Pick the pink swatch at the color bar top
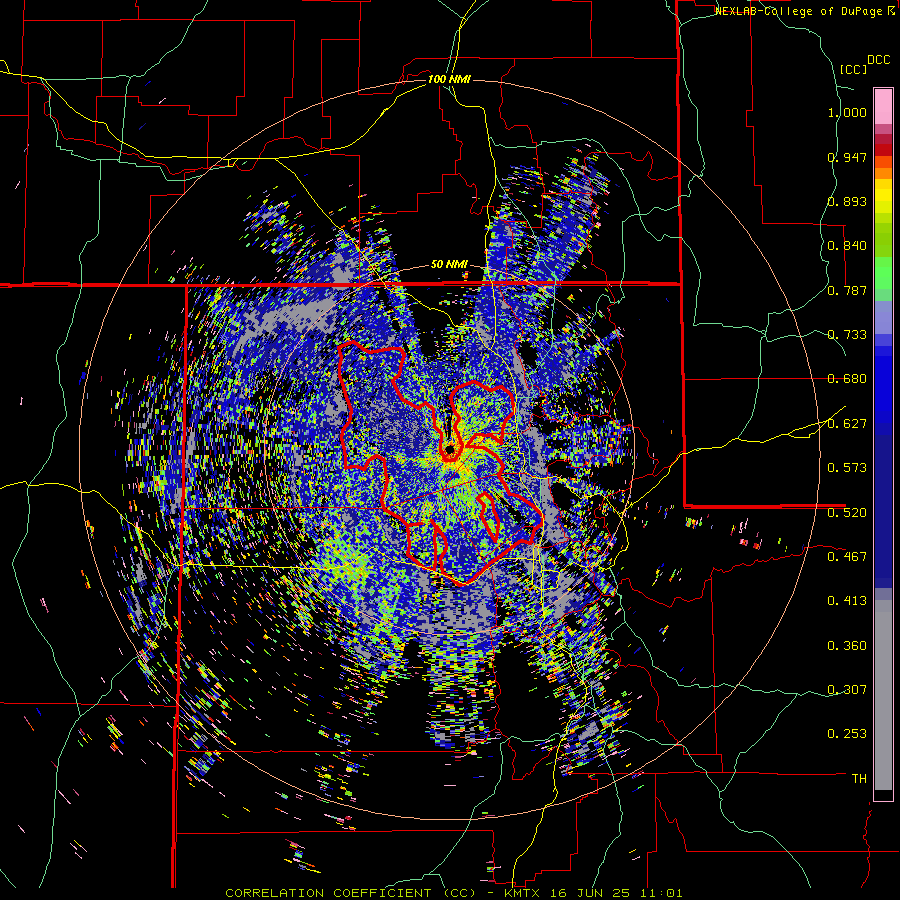The image size is (900, 900). point(883,106)
